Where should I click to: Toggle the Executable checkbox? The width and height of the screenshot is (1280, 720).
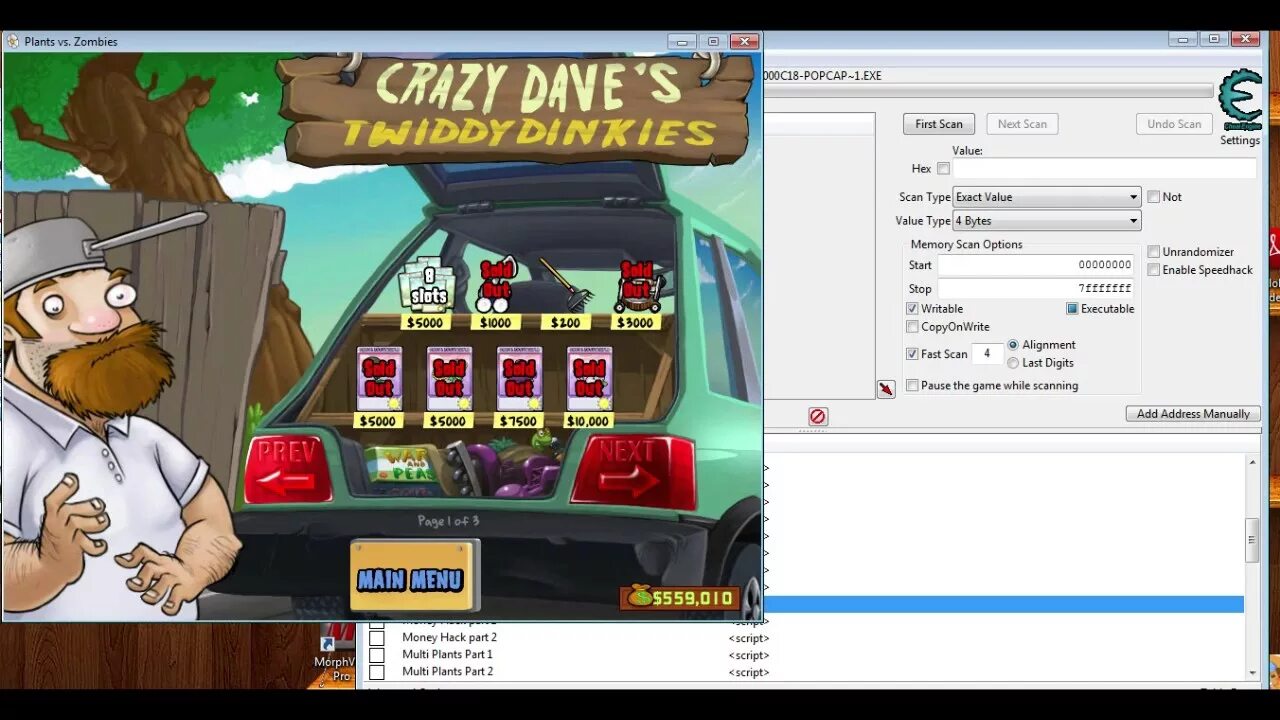1072,309
